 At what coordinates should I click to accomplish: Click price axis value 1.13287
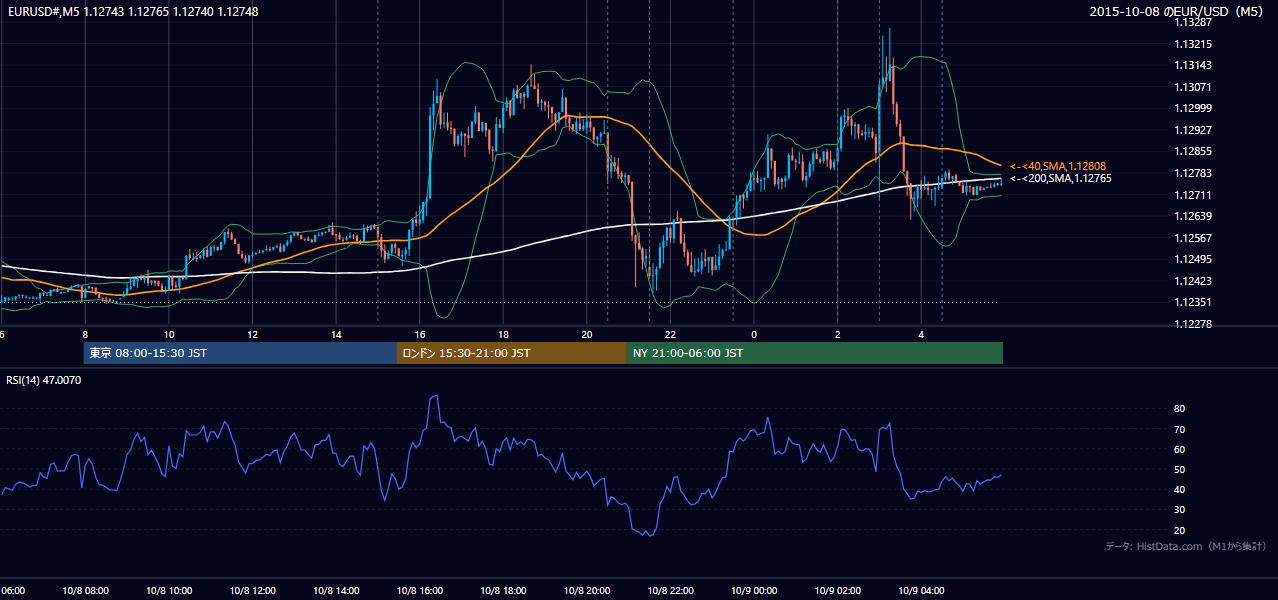pos(1193,21)
